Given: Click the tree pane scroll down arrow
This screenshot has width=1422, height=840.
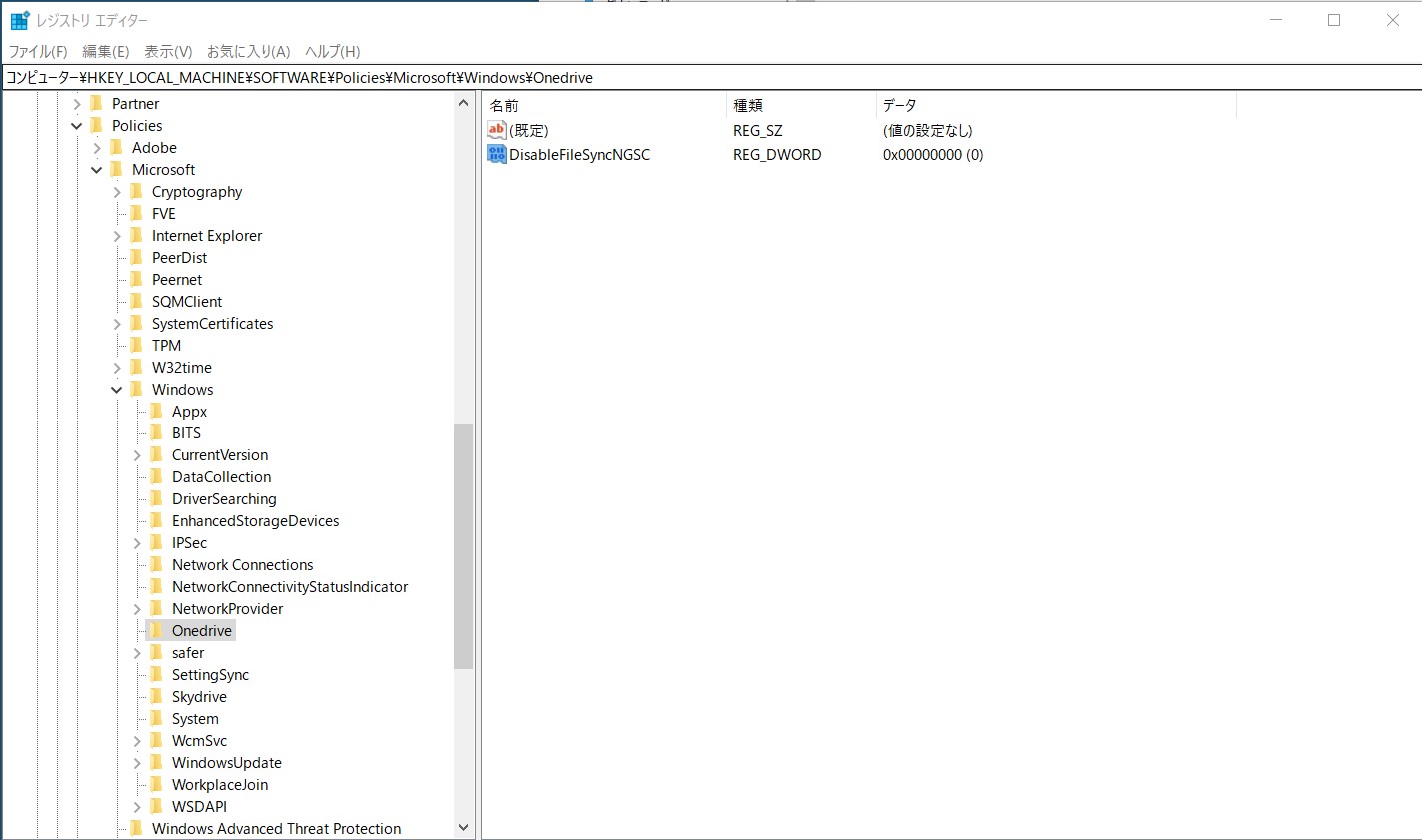Looking at the screenshot, I should click(x=463, y=828).
